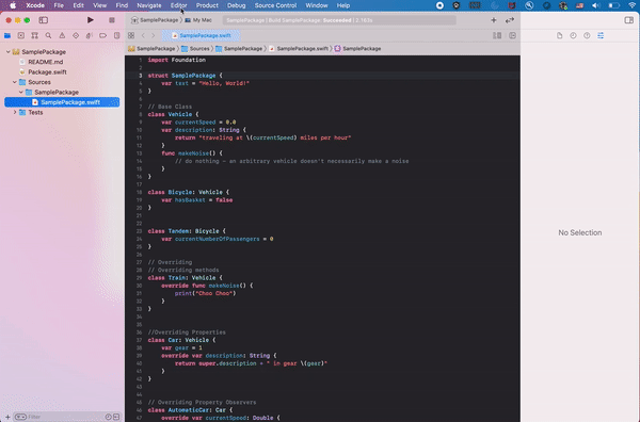This screenshot has width=640, height=422.
Task: Open the Wi-Fi menu bar icon
Action: (632, 5)
